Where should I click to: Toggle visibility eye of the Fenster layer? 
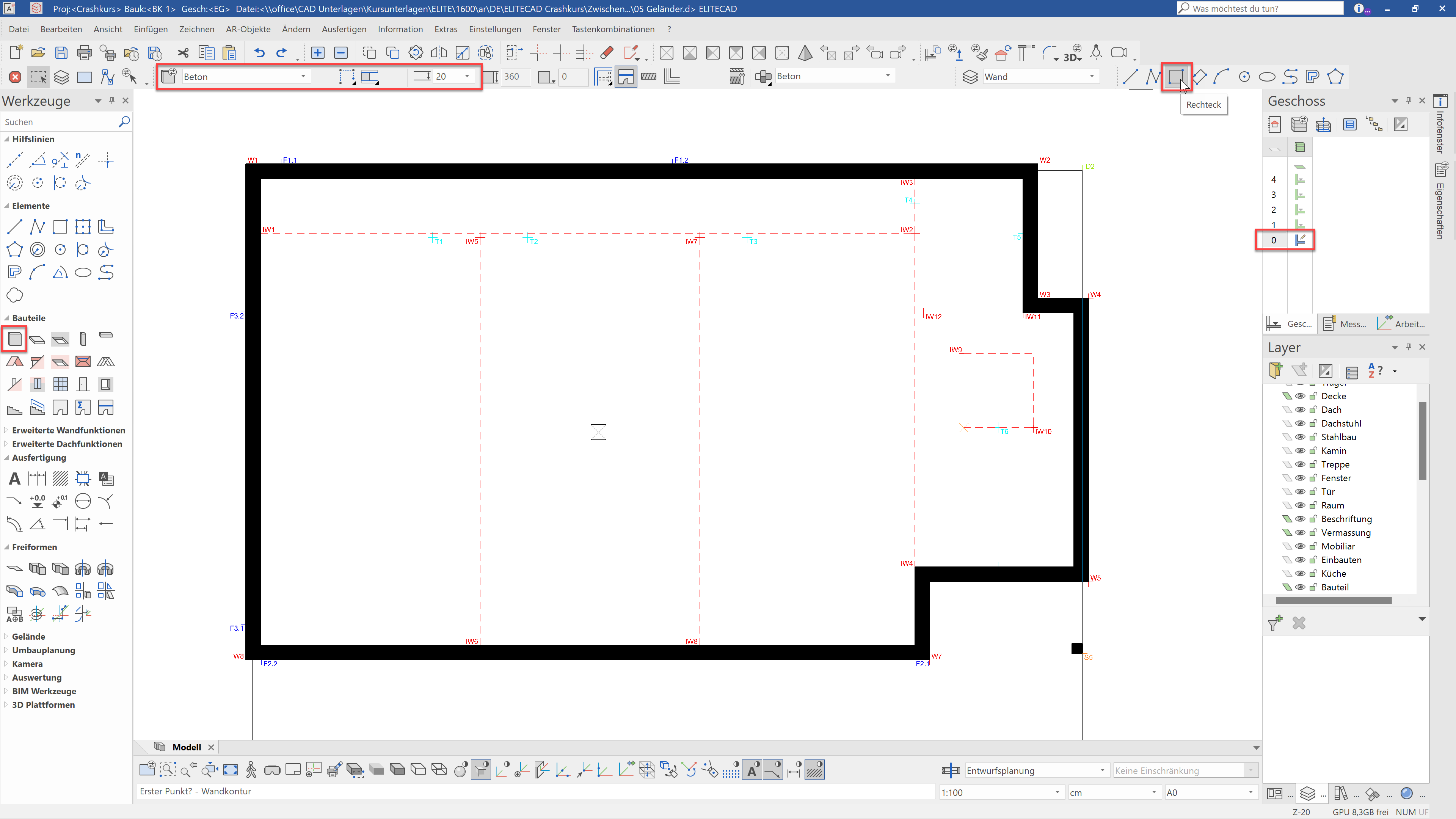(x=1299, y=478)
